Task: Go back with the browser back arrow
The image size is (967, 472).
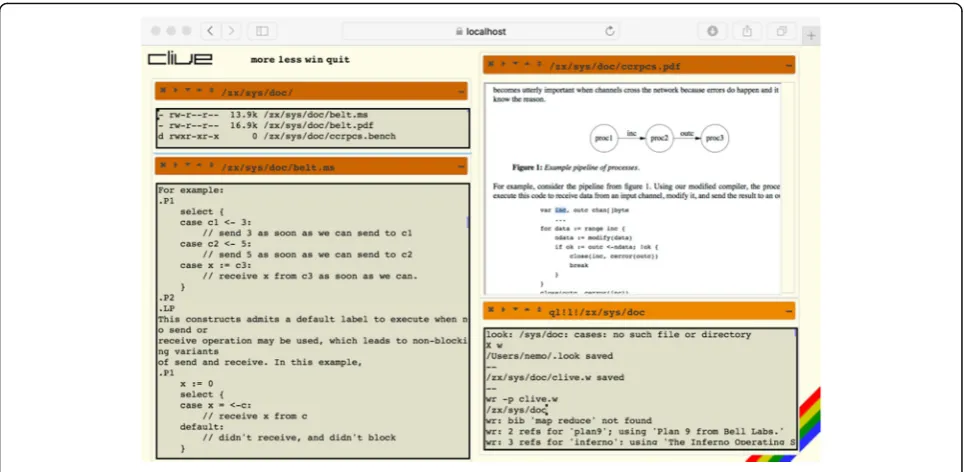Action: 211,31
